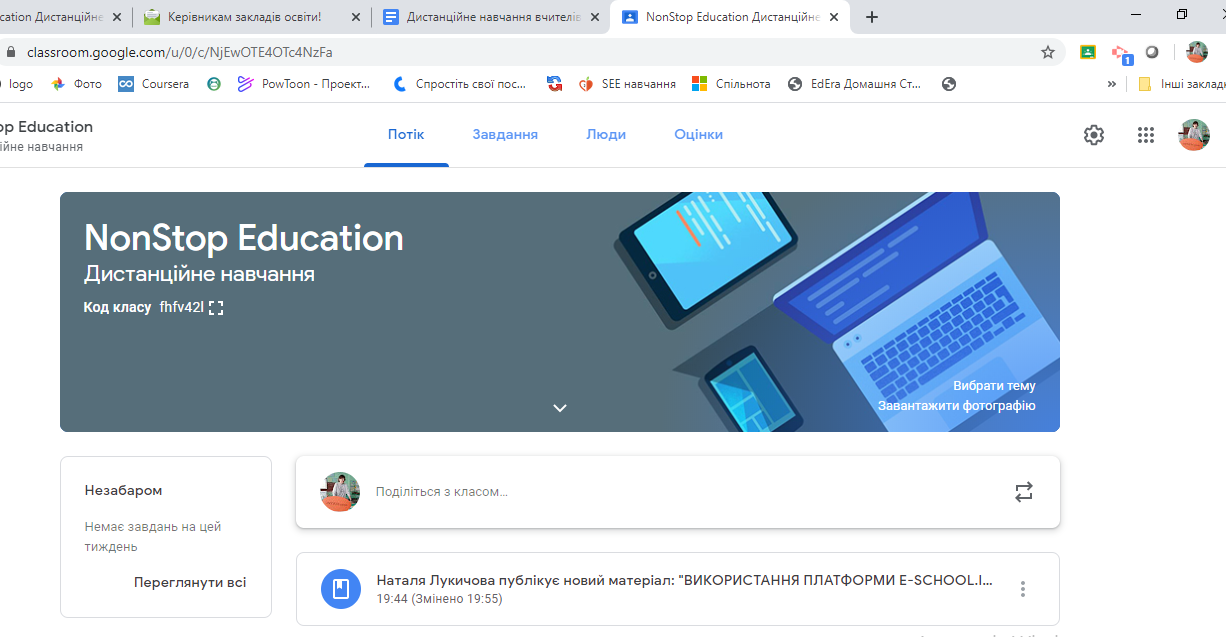This screenshot has width=1226, height=637.
Task: Open green circular bookmark icon
Action: click(213, 84)
